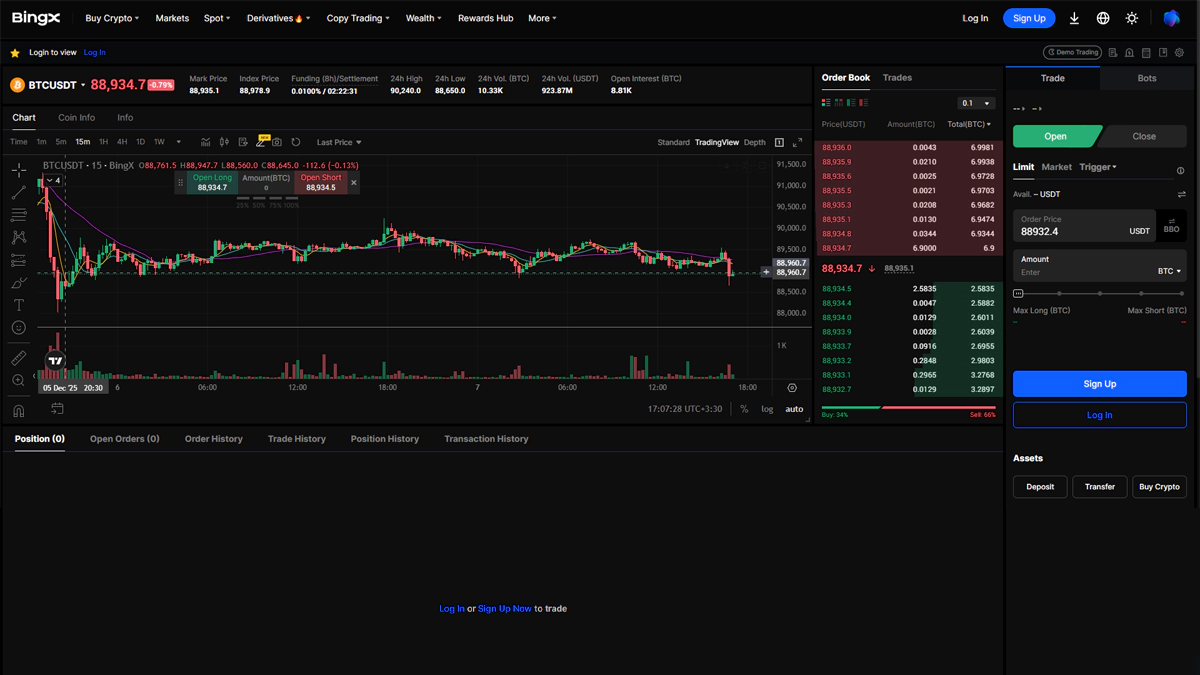Select the trend line drawing tool
Viewport: 1200px width, 675px height.
pyautogui.click(x=18, y=192)
